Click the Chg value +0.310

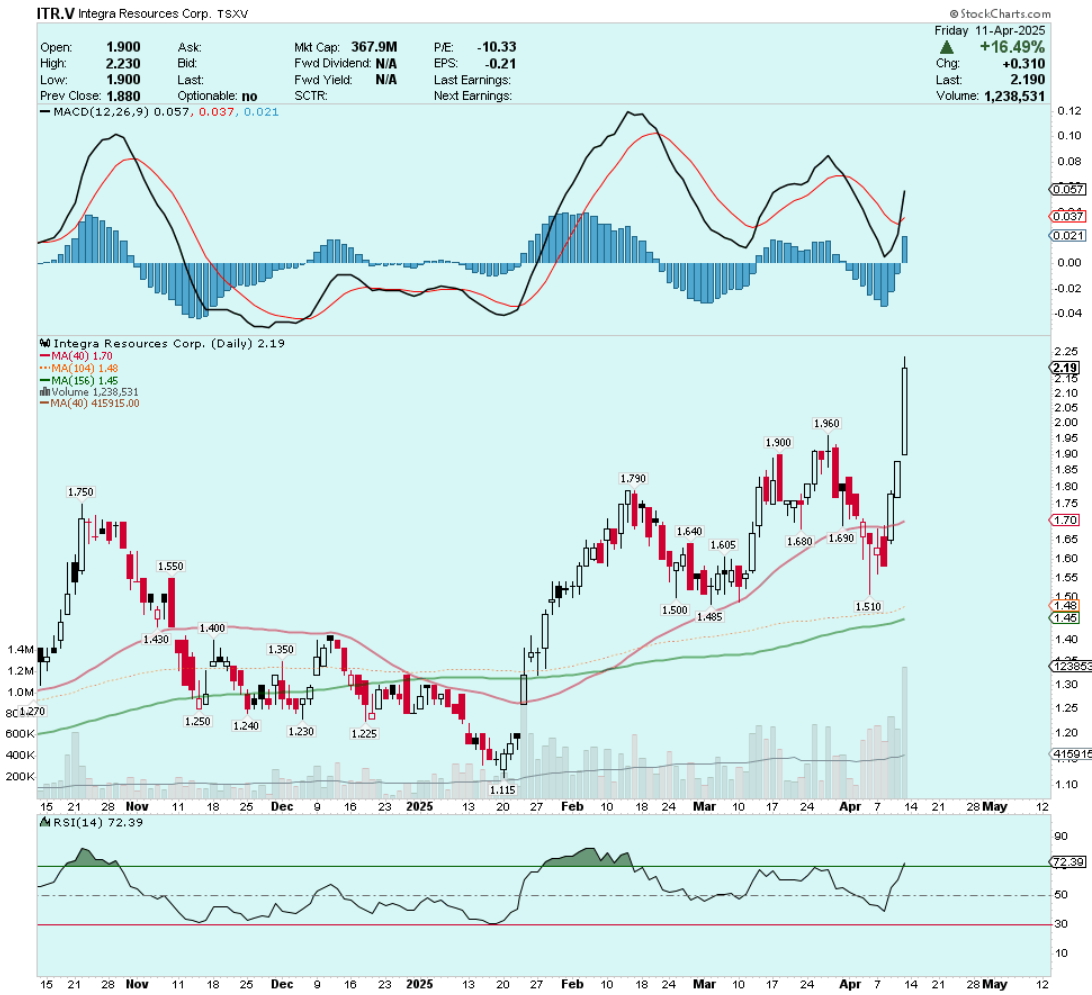coord(1024,63)
